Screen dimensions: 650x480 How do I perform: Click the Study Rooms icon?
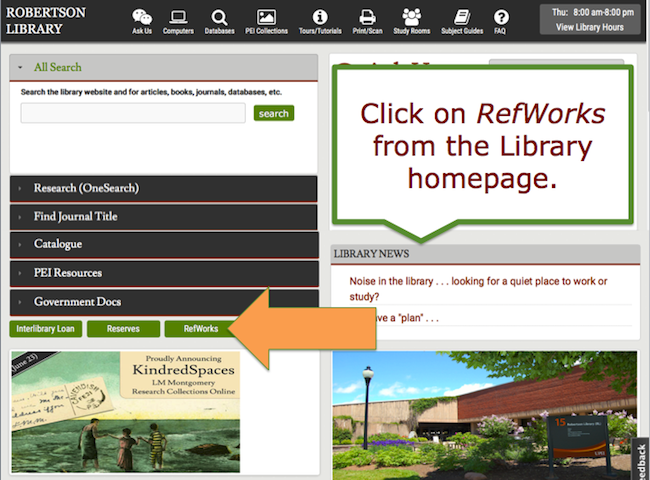coord(411,18)
